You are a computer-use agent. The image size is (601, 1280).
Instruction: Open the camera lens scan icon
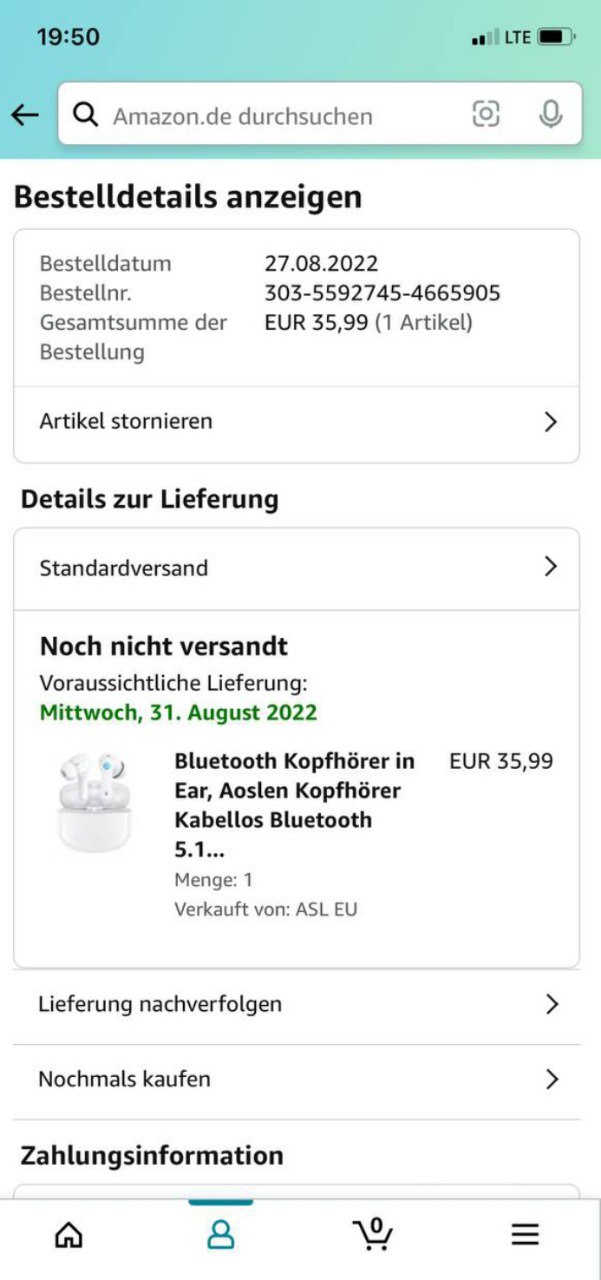(486, 114)
